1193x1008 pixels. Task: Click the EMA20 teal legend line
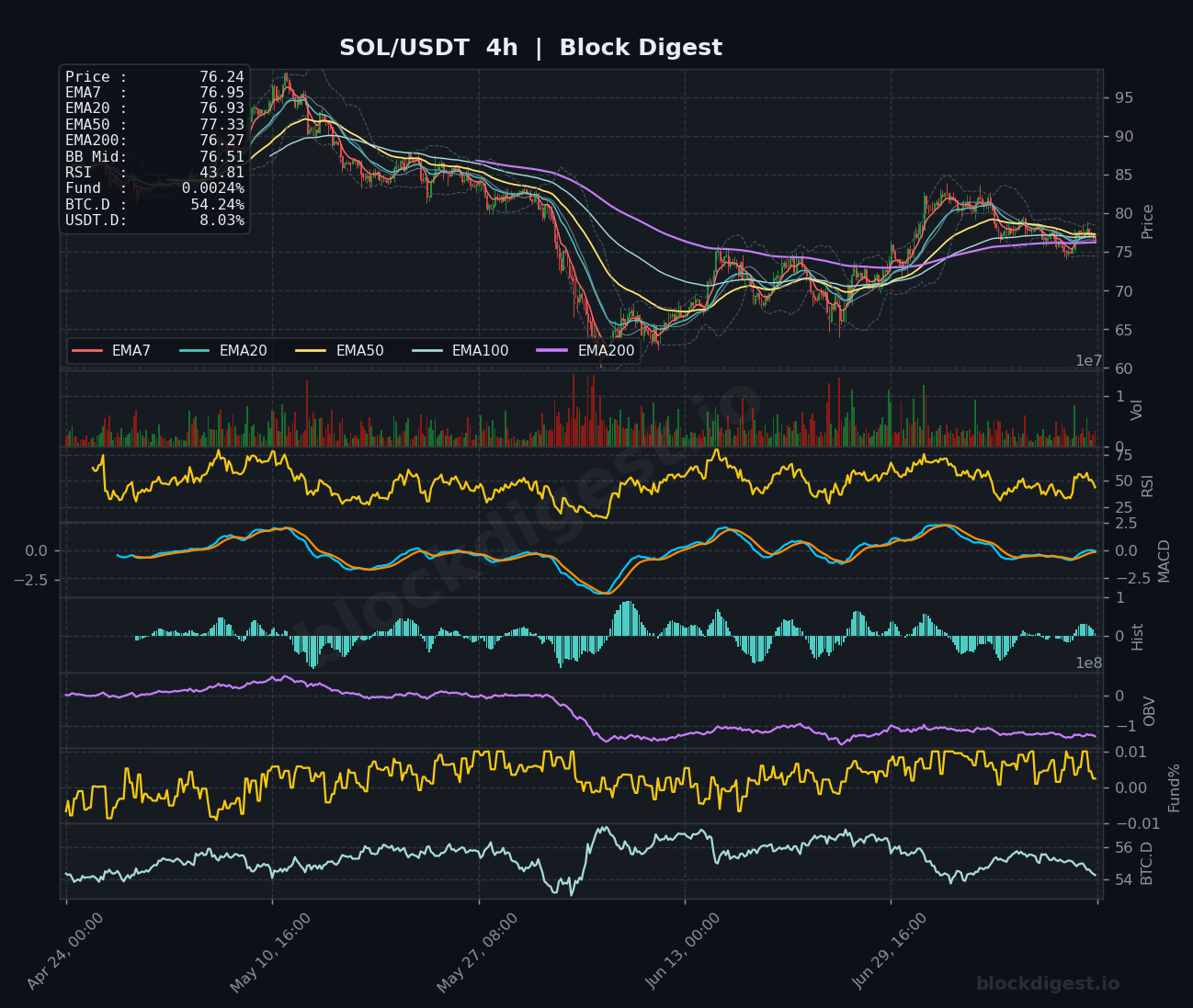tap(194, 351)
